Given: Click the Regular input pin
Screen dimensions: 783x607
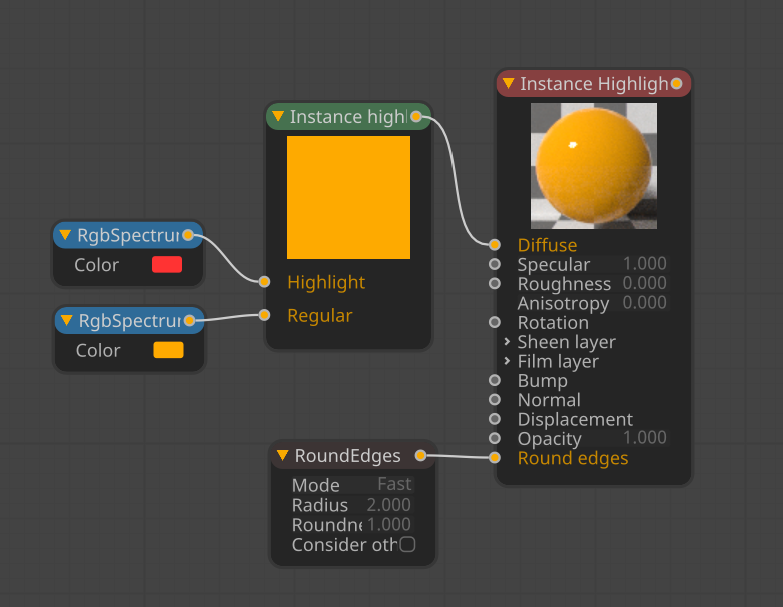Looking at the screenshot, I should coord(264,315).
